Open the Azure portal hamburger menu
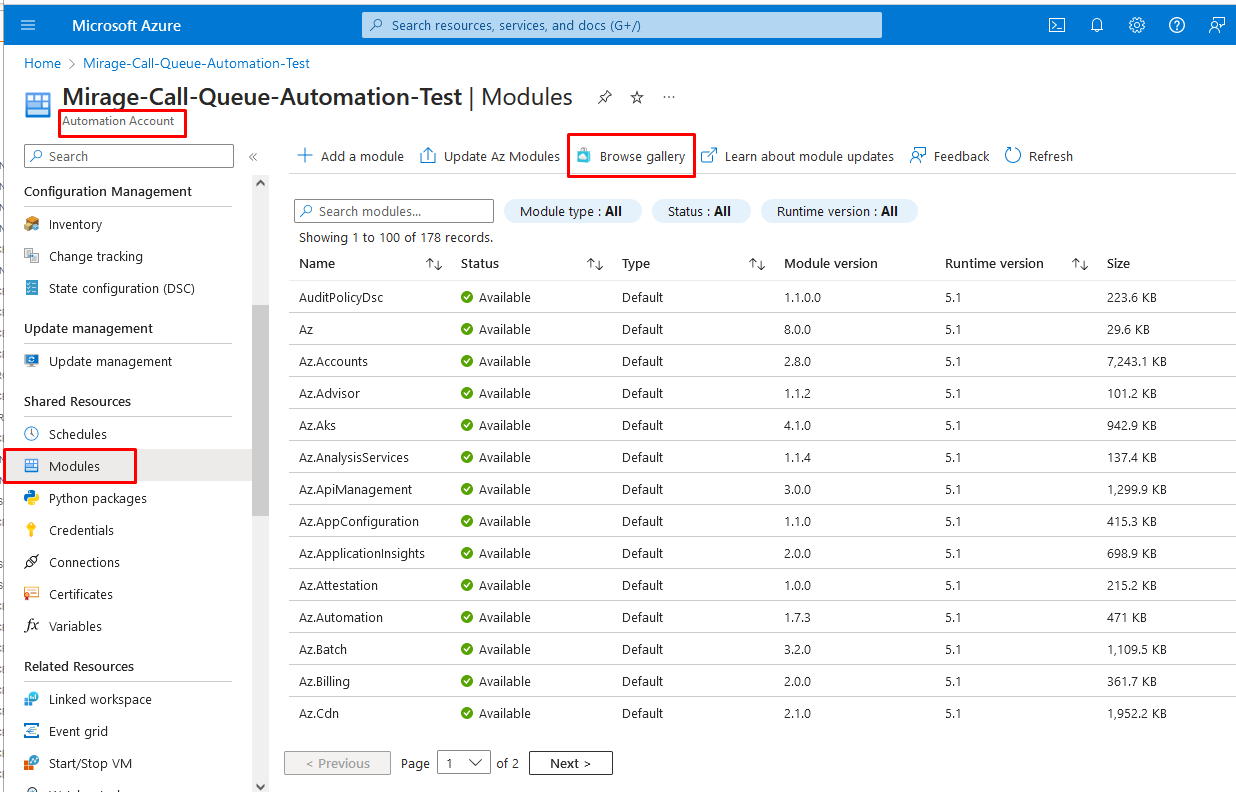 click(28, 25)
